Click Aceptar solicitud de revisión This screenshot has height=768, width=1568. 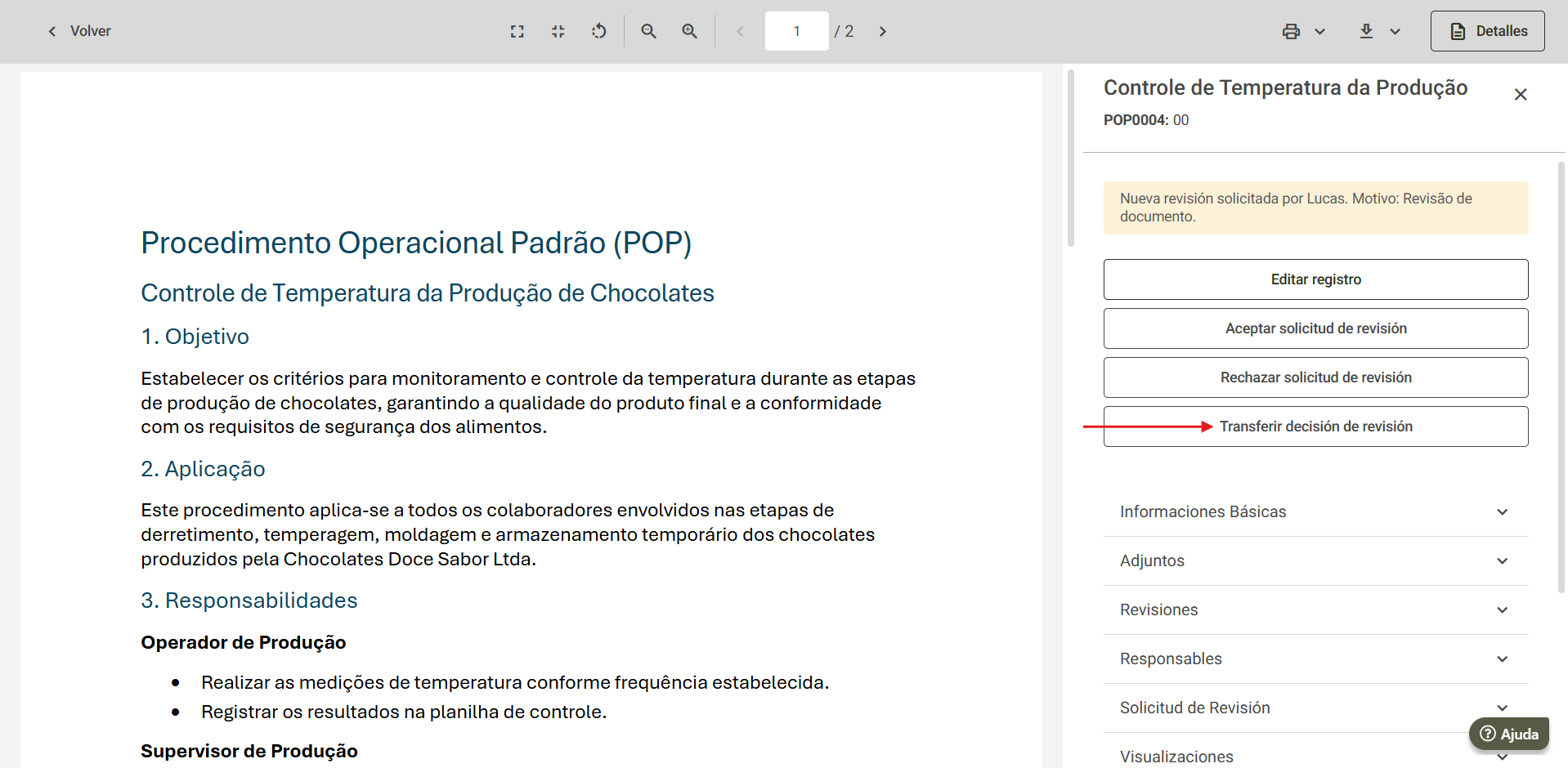[1315, 328]
